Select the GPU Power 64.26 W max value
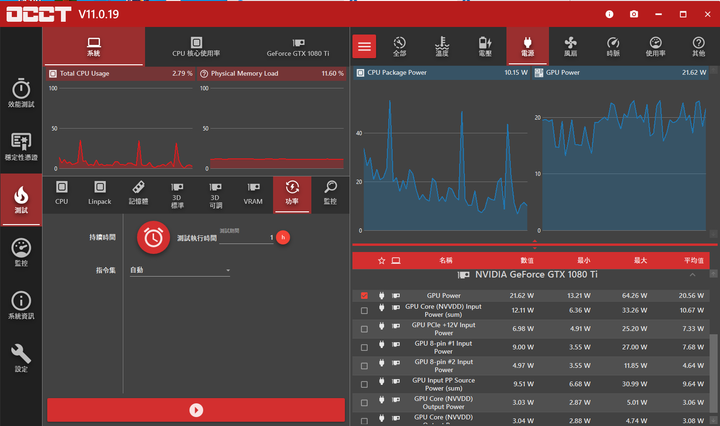The image size is (720, 426). [634, 296]
